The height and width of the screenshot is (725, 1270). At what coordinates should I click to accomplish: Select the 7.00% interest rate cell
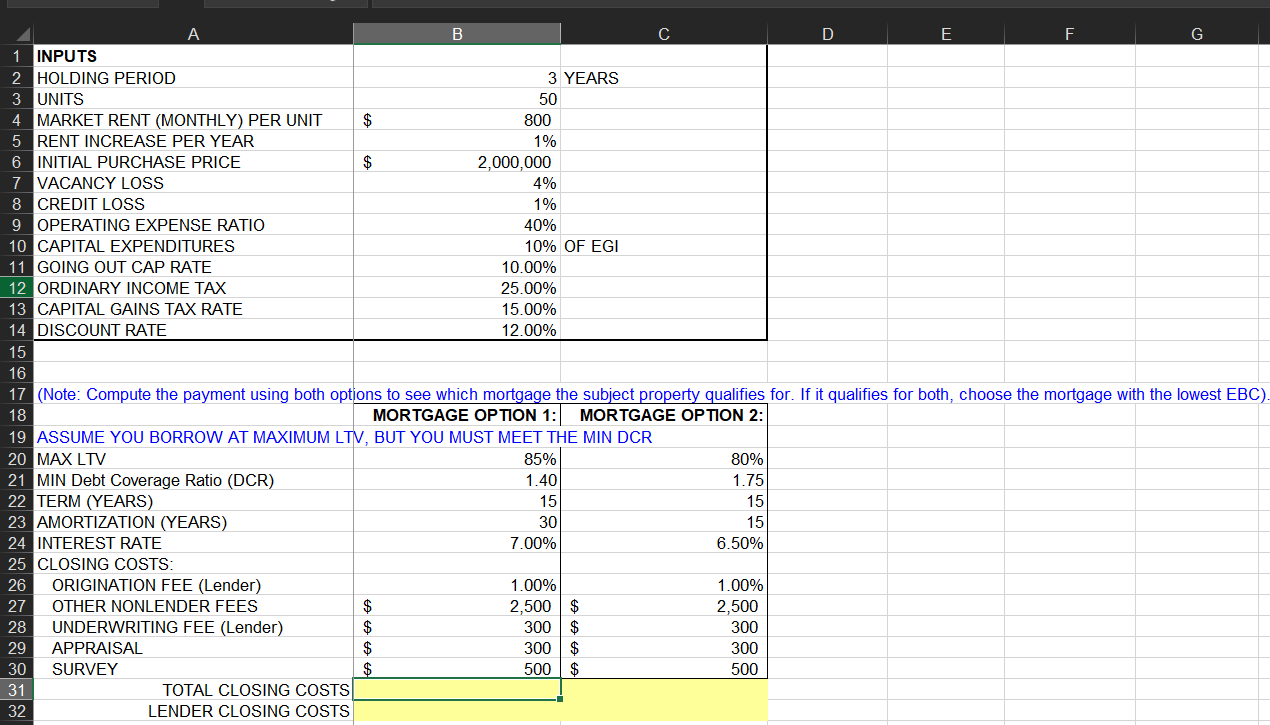[x=457, y=543]
